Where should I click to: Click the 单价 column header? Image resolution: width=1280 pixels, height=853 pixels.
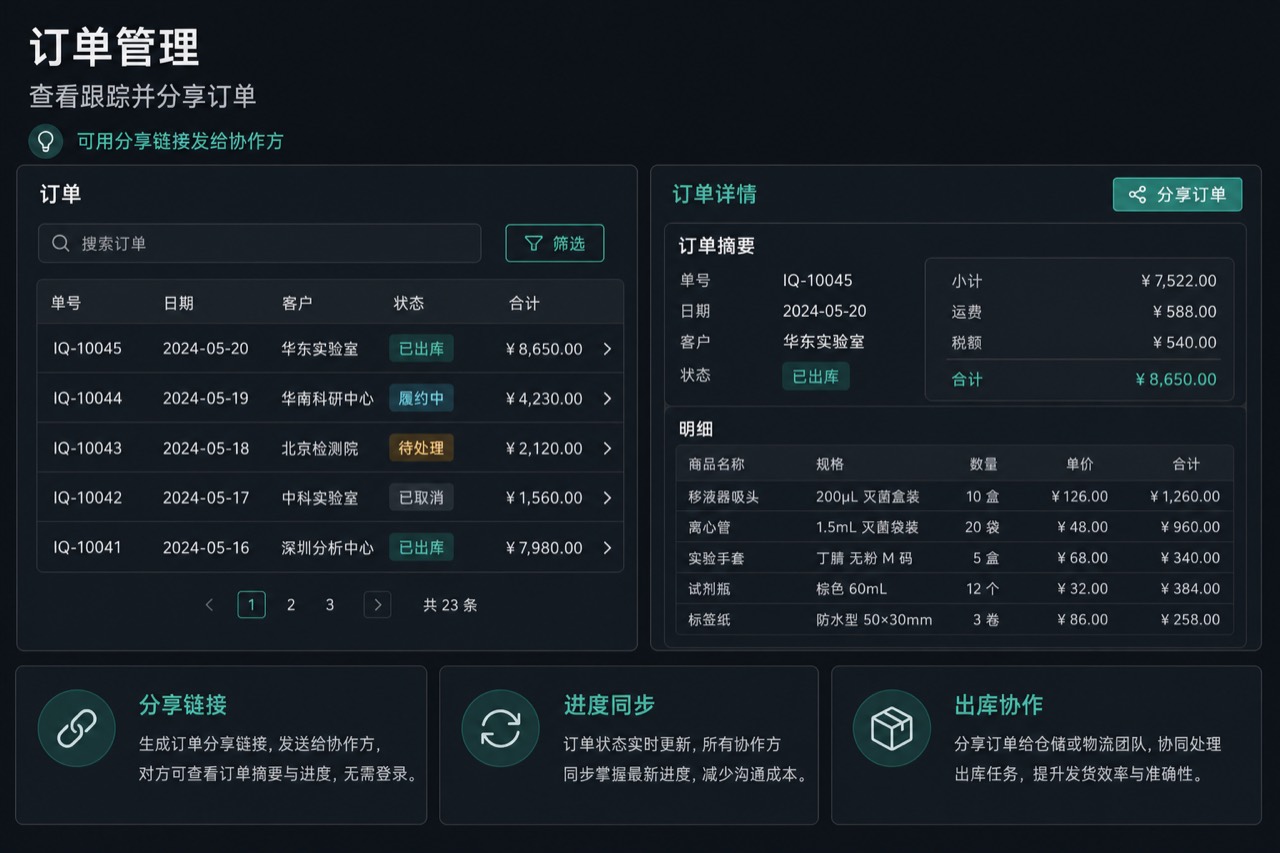pyautogui.click(x=1080, y=464)
